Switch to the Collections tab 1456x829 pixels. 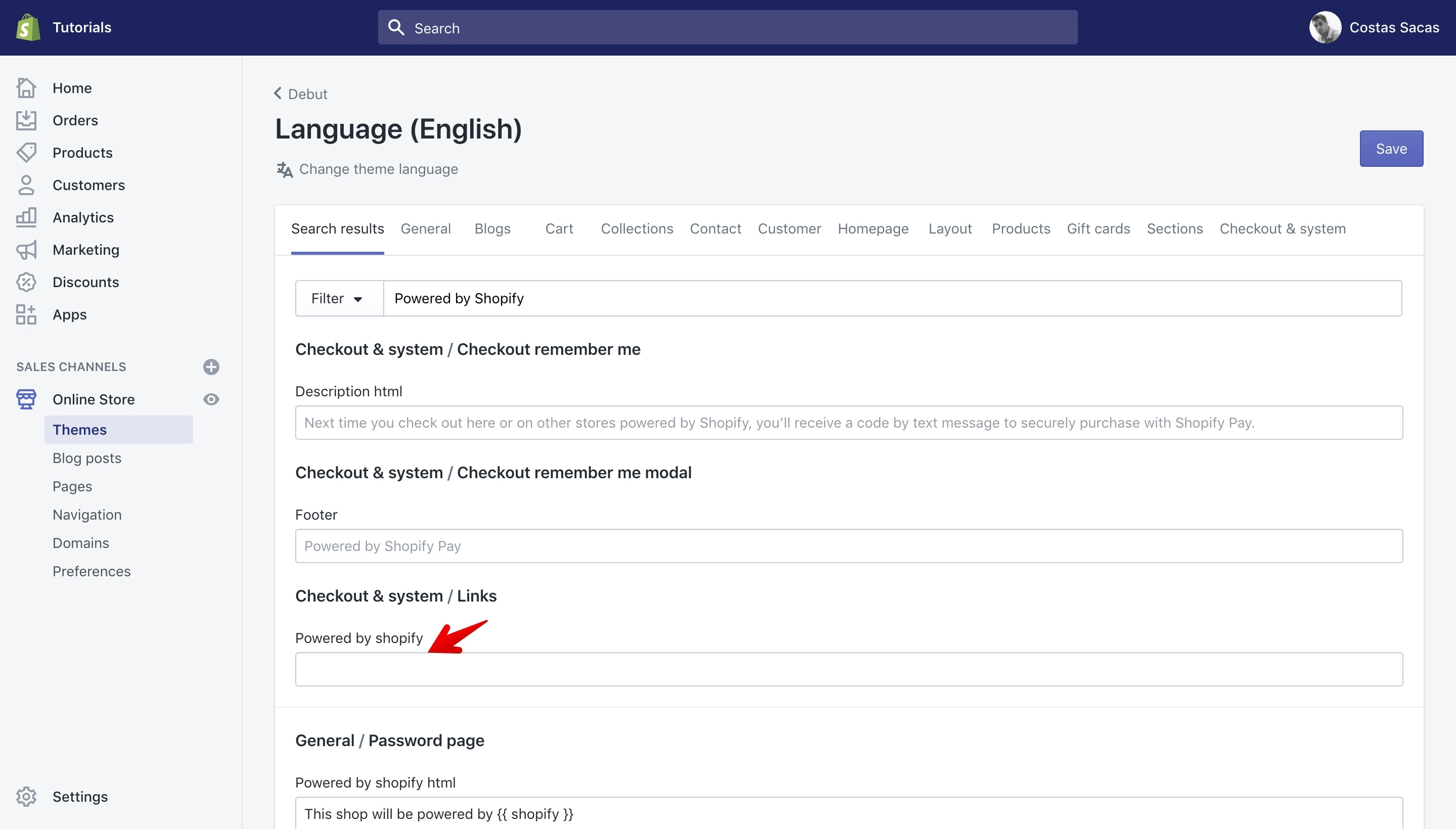(x=637, y=229)
